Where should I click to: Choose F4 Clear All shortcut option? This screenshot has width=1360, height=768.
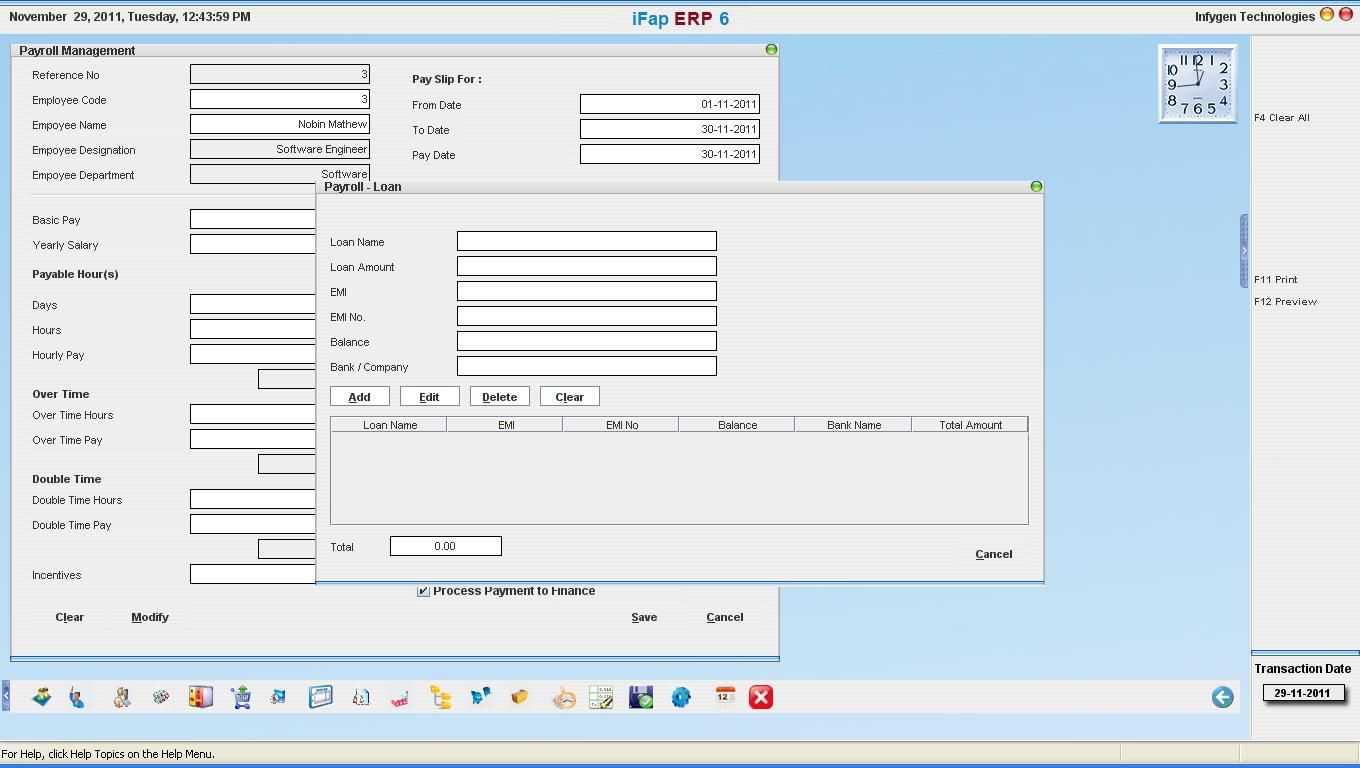pyautogui.click(x=1282, y=118)
